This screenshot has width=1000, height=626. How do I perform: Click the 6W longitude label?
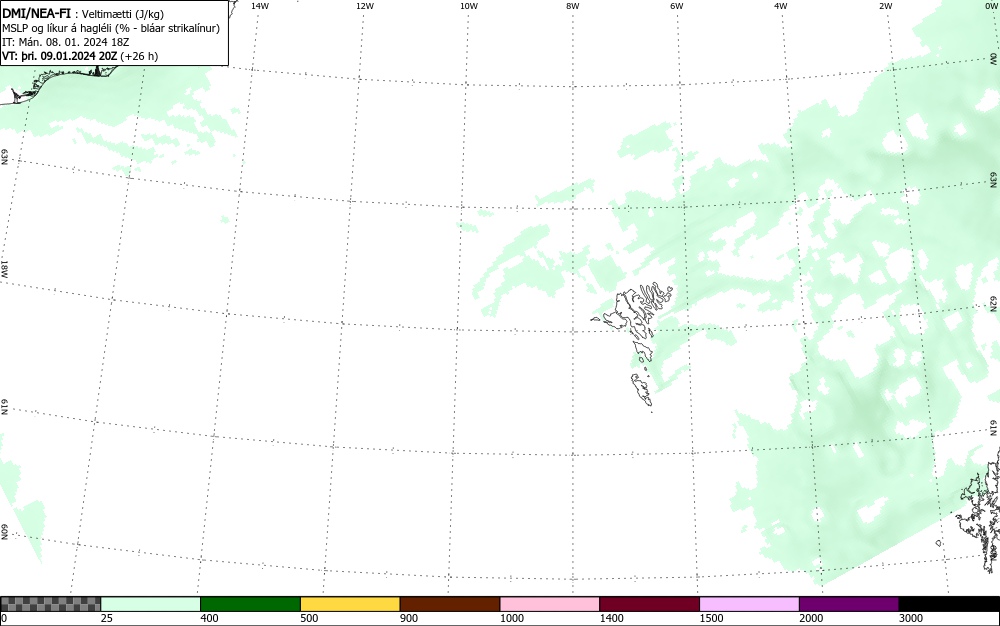coord(677,6)
